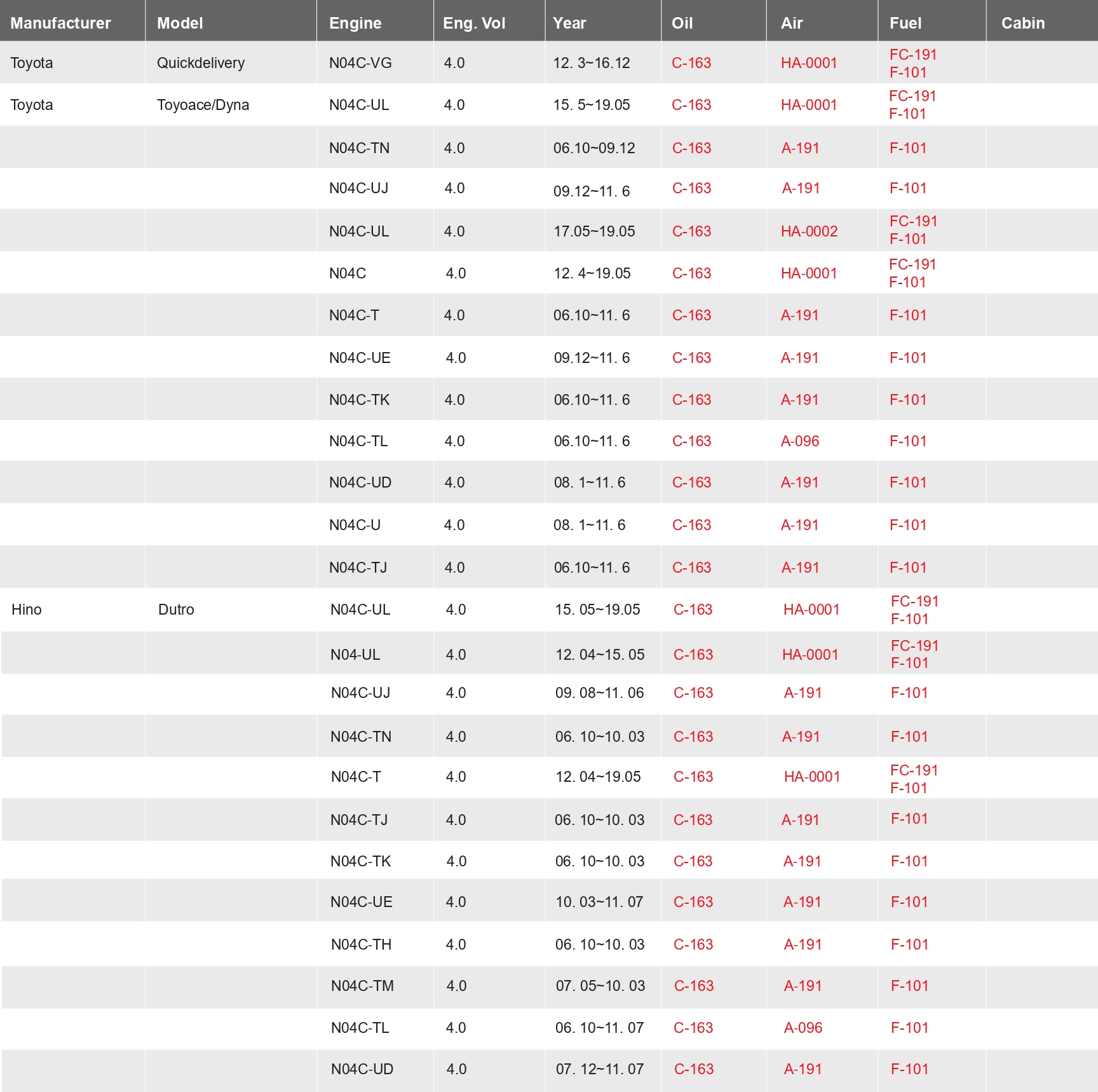The height and width of the screenshot is (1092, 1098).
Task: Click the Manufacturer column header
Action: click(x=60, y=23)
